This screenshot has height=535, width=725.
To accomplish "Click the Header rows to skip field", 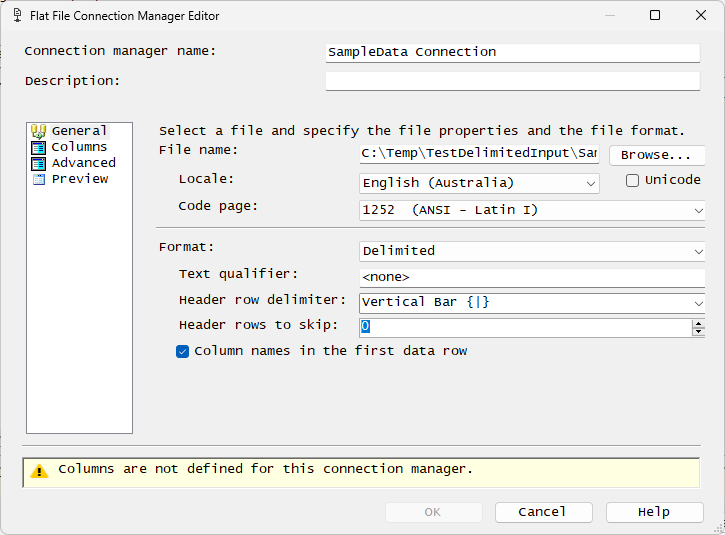I will point(526,327).
